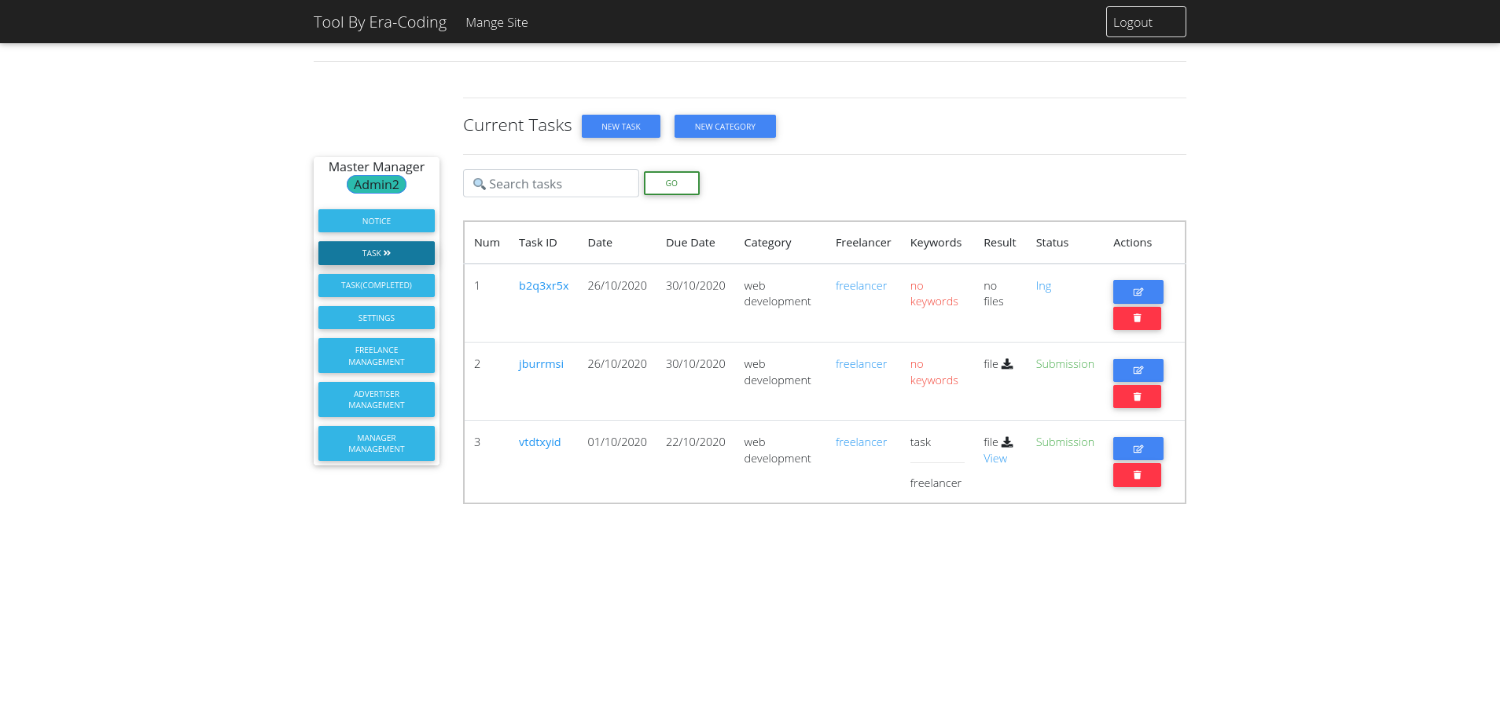Image resolution: width=1500 pixels, height=720 pixels.
Task: Open the View link for task vtdtxyid
Action: coord(995,459)
